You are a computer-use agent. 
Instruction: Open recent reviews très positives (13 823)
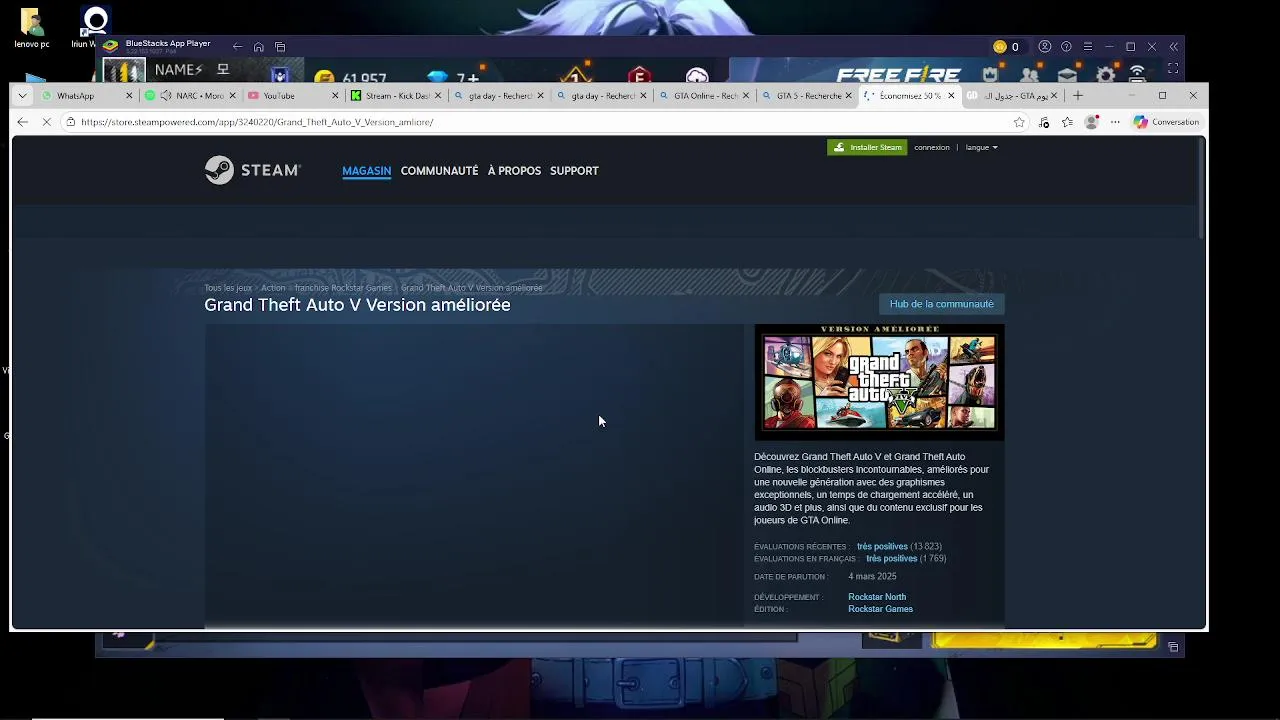coord(899,547)
